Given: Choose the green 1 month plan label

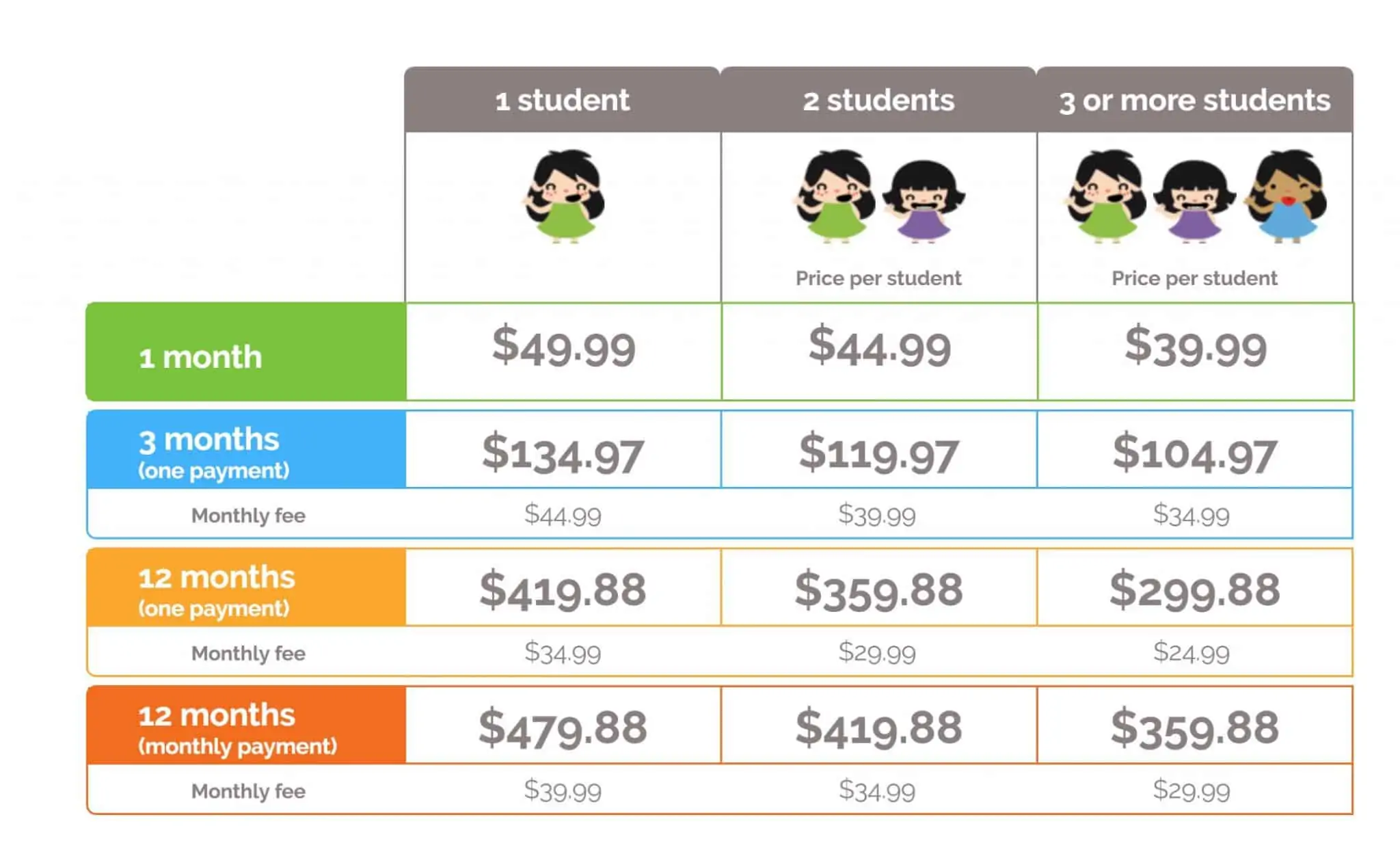Looking at the screenshot, I should pyautogui.click(x=246, y=351).
